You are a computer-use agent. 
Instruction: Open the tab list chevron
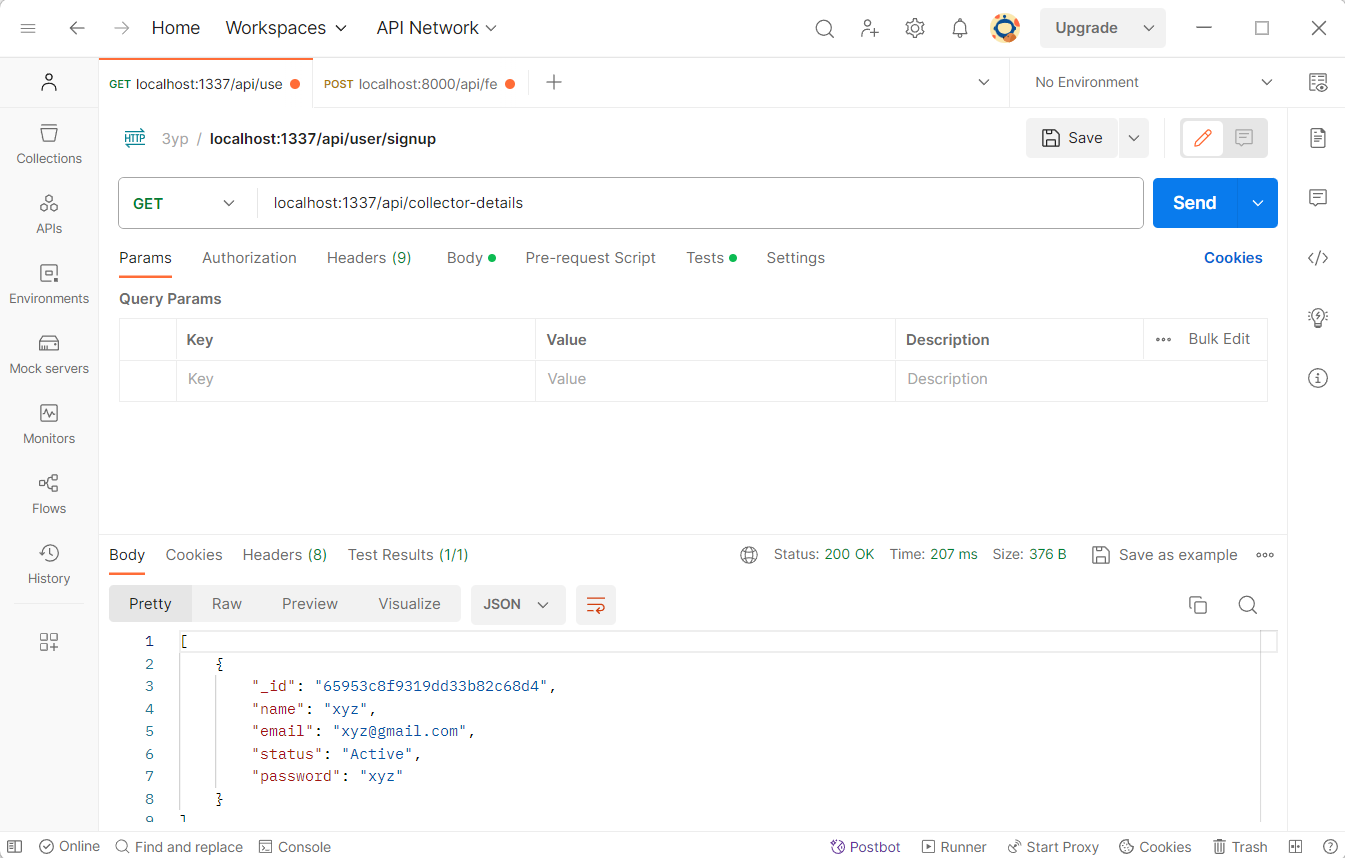(983, 82)
